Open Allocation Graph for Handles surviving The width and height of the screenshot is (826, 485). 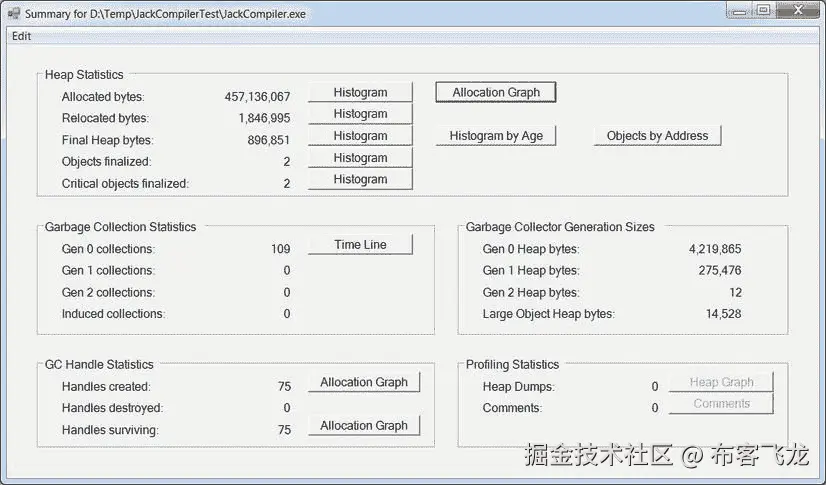[x=364, y=425]
